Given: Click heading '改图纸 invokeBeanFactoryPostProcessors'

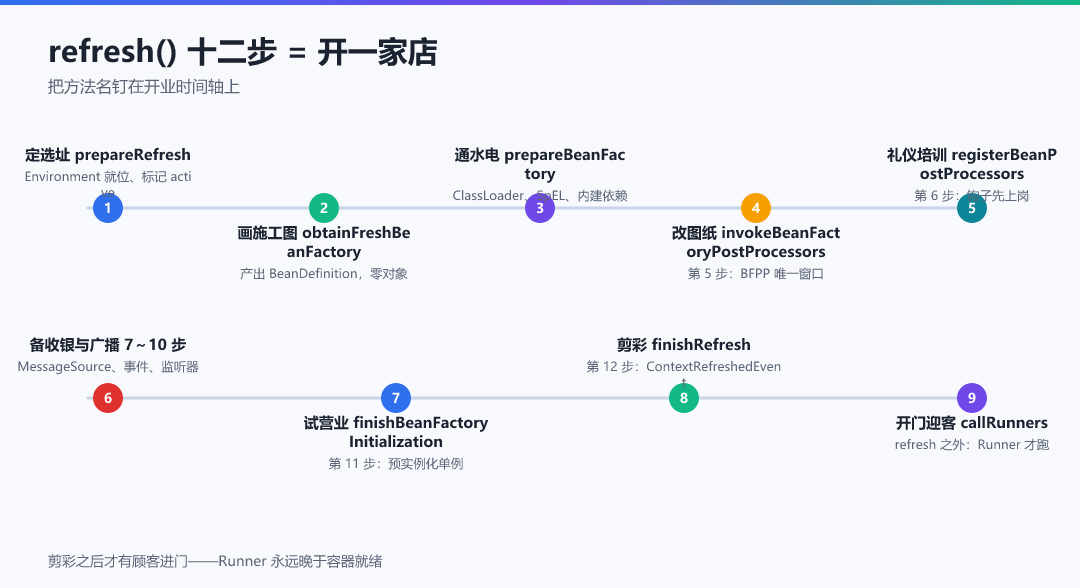Looking at the screenshot, I should 756,242.
